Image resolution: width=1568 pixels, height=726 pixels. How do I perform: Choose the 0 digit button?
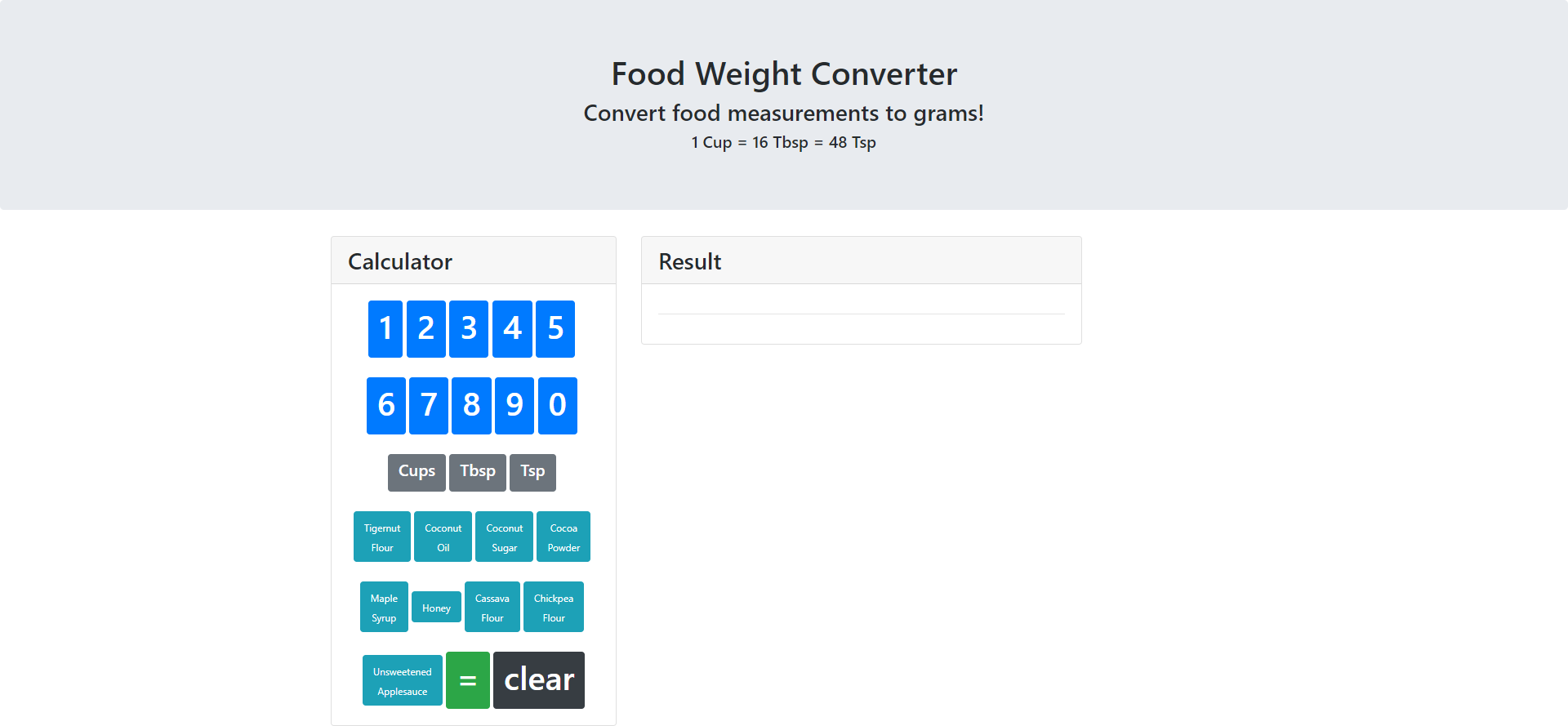coord(558,406)
